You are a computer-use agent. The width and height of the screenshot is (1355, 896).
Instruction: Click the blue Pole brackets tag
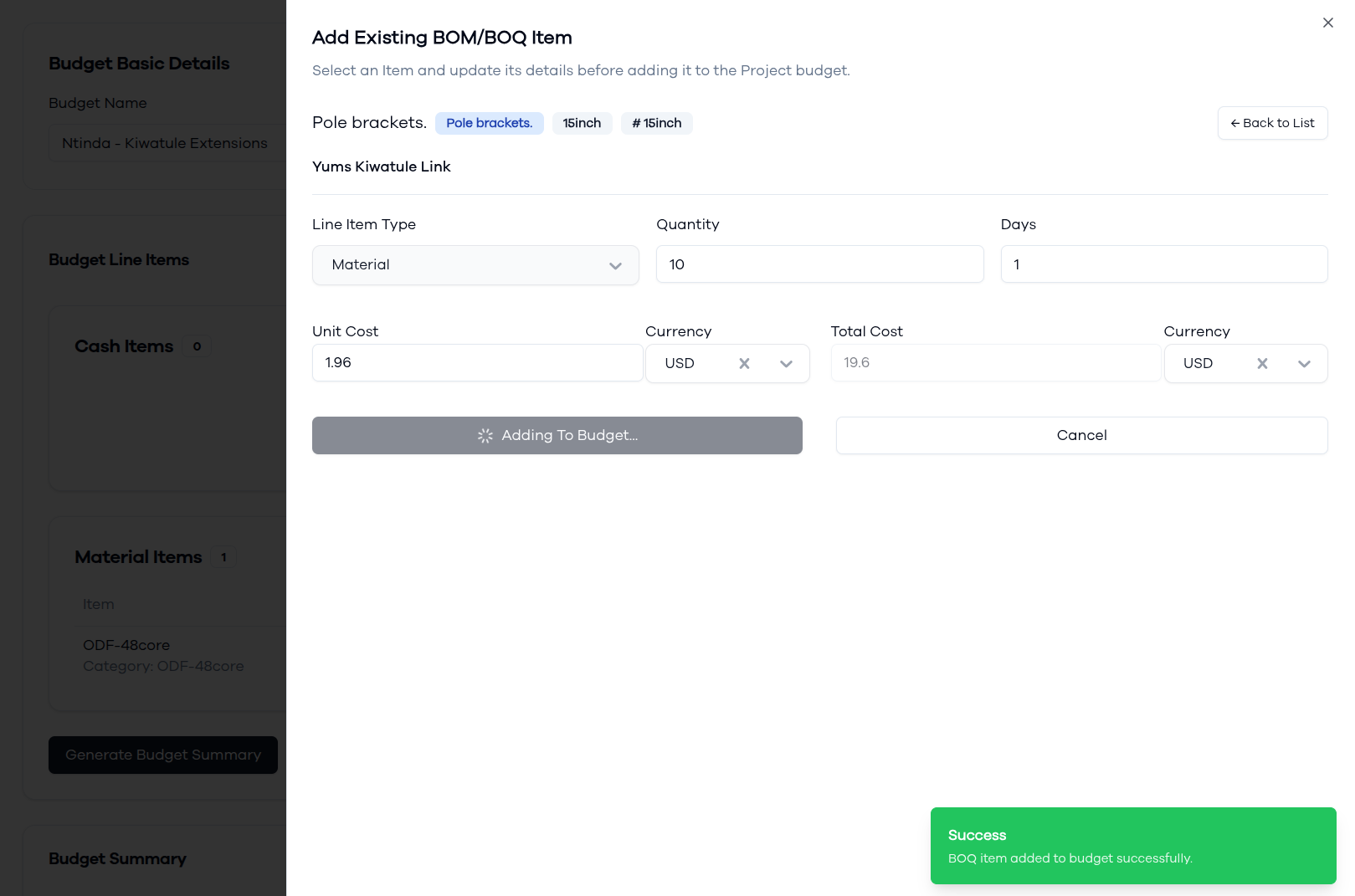489,123
